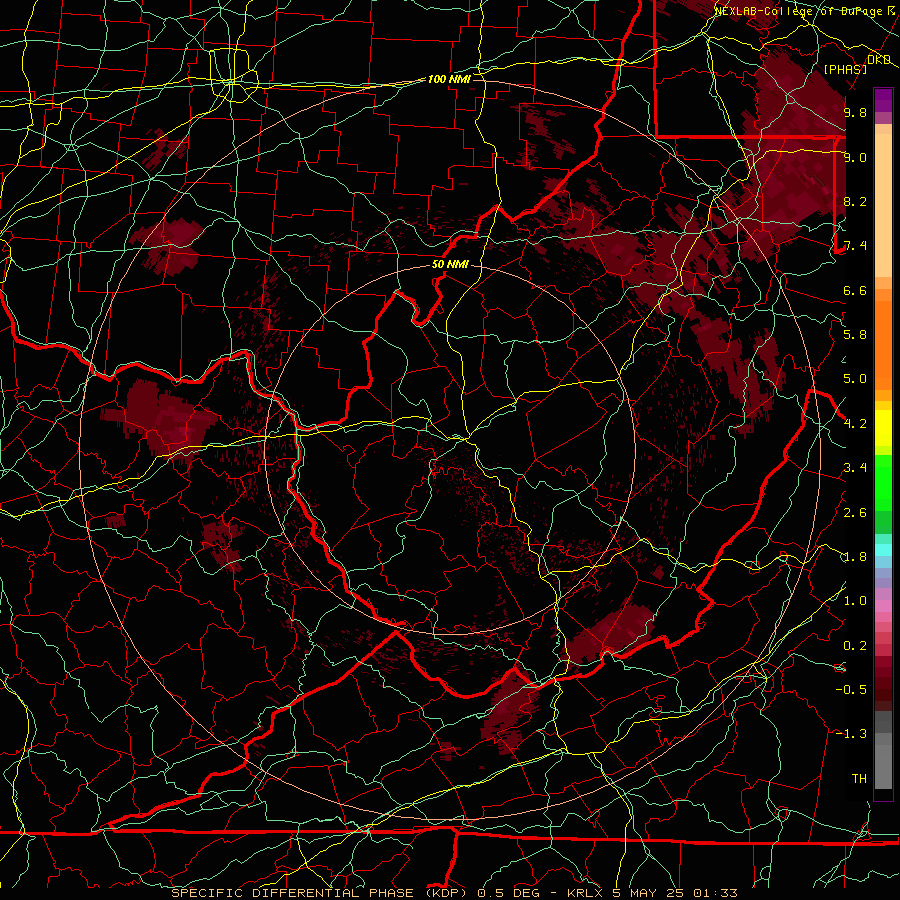
Task: Click the 5 MAY 25 date text
Action: (649, 893)
